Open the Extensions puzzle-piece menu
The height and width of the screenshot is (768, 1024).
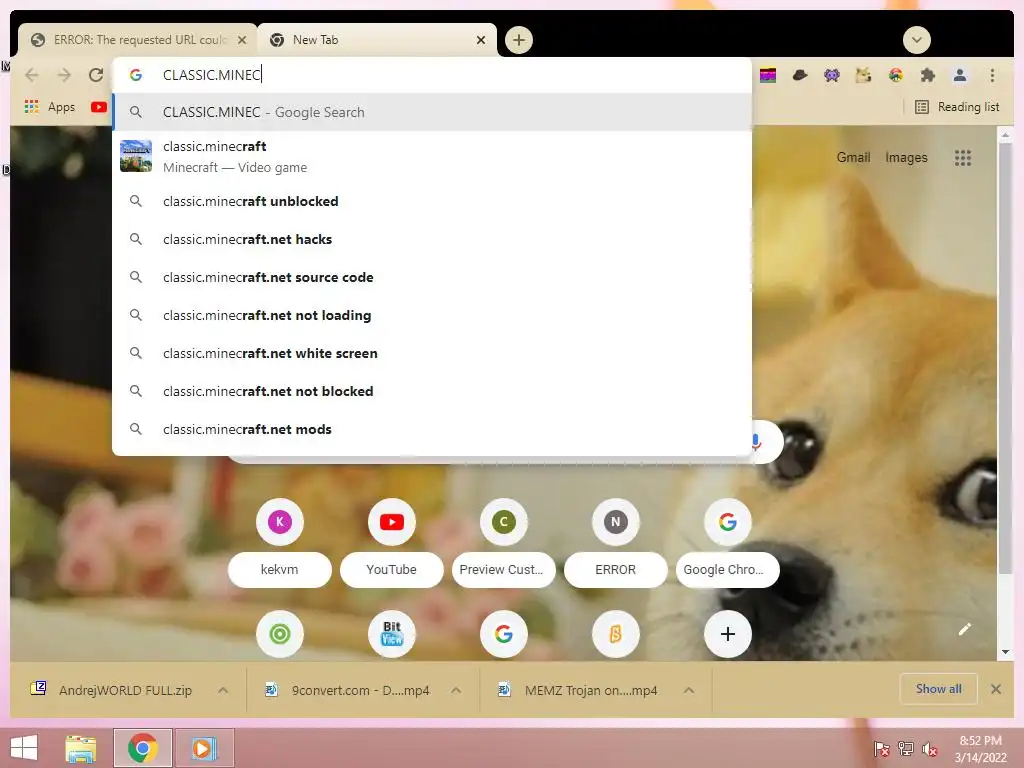click(x=927, y=75)
